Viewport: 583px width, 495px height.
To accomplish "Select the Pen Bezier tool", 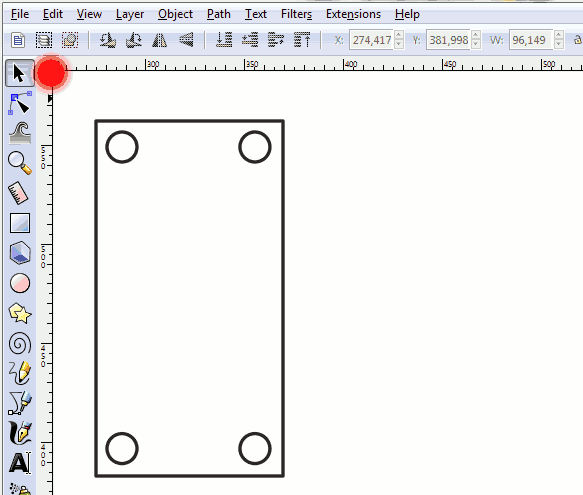I will click(20, 403).
